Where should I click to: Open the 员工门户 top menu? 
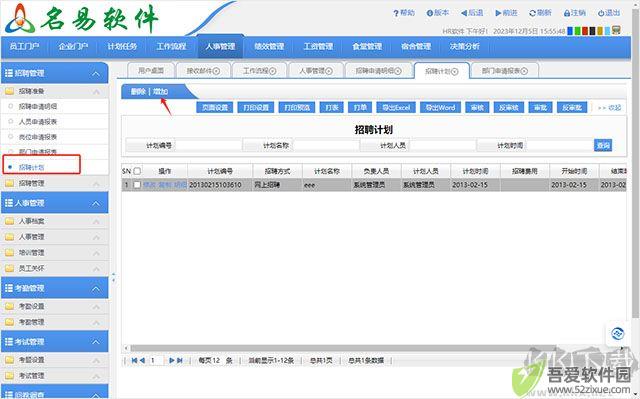coord(24,47)
